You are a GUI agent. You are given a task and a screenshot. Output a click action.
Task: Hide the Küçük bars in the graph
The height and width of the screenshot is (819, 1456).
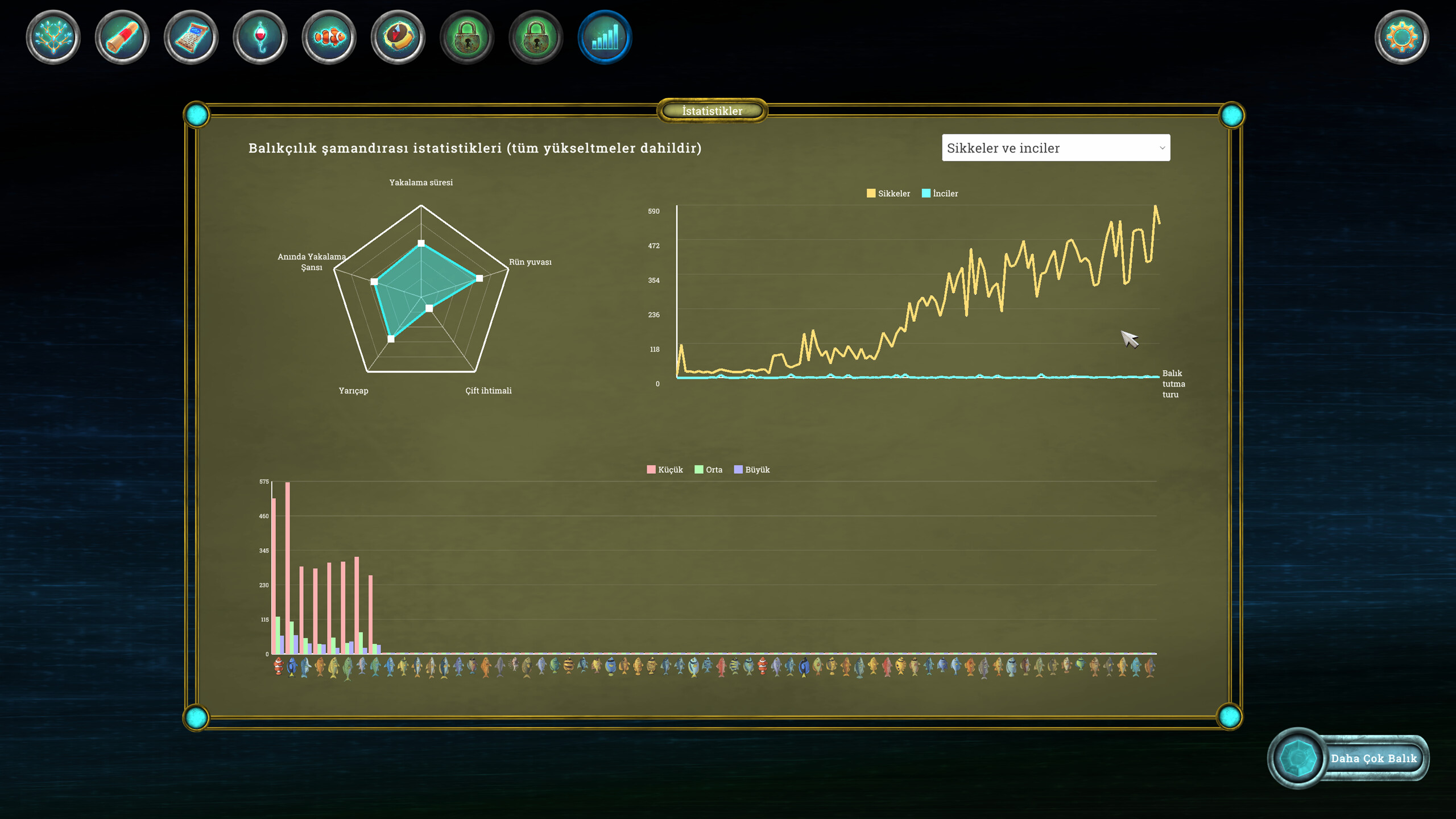664,469
